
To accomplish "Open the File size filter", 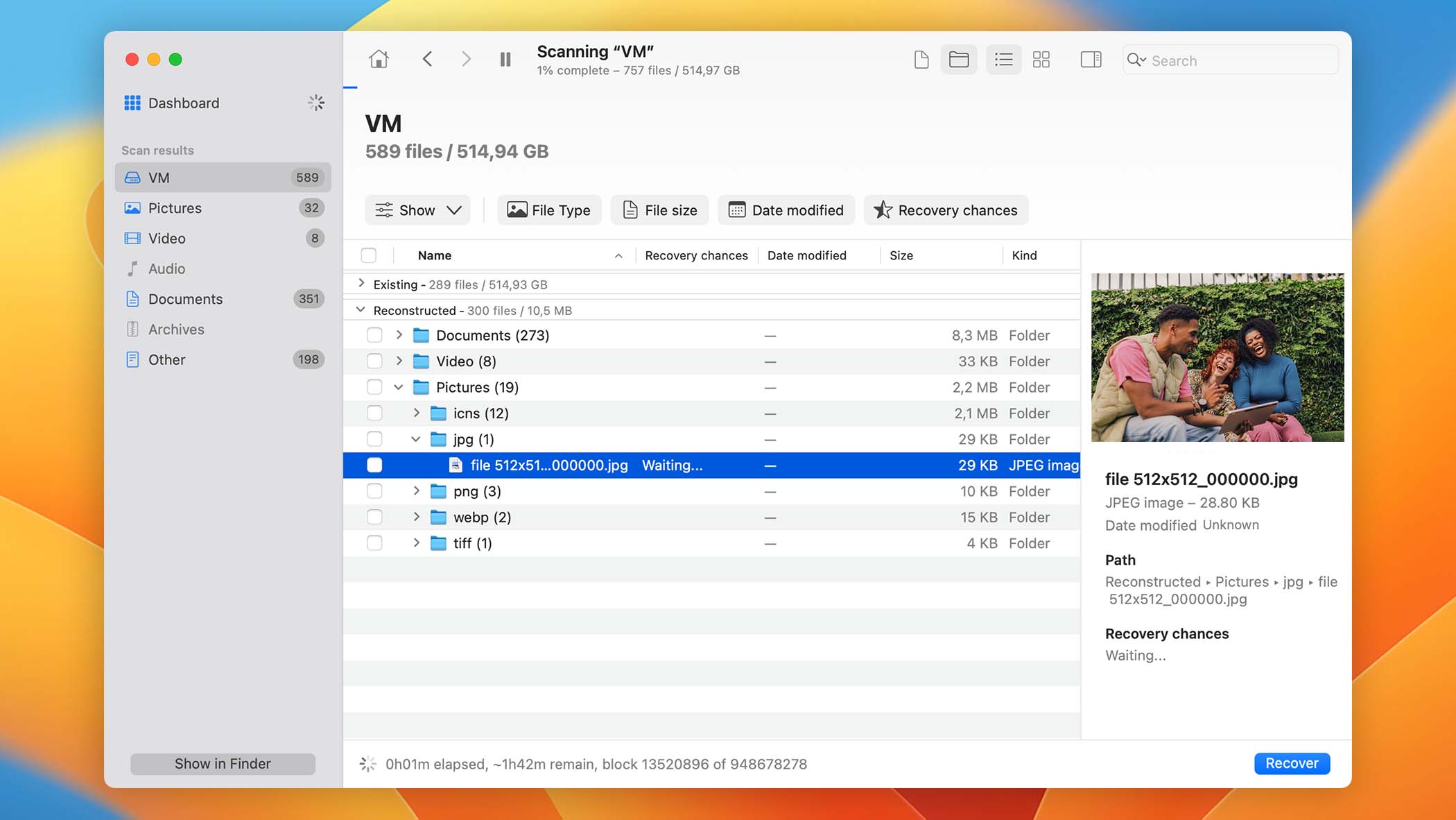I will (659, 210).
